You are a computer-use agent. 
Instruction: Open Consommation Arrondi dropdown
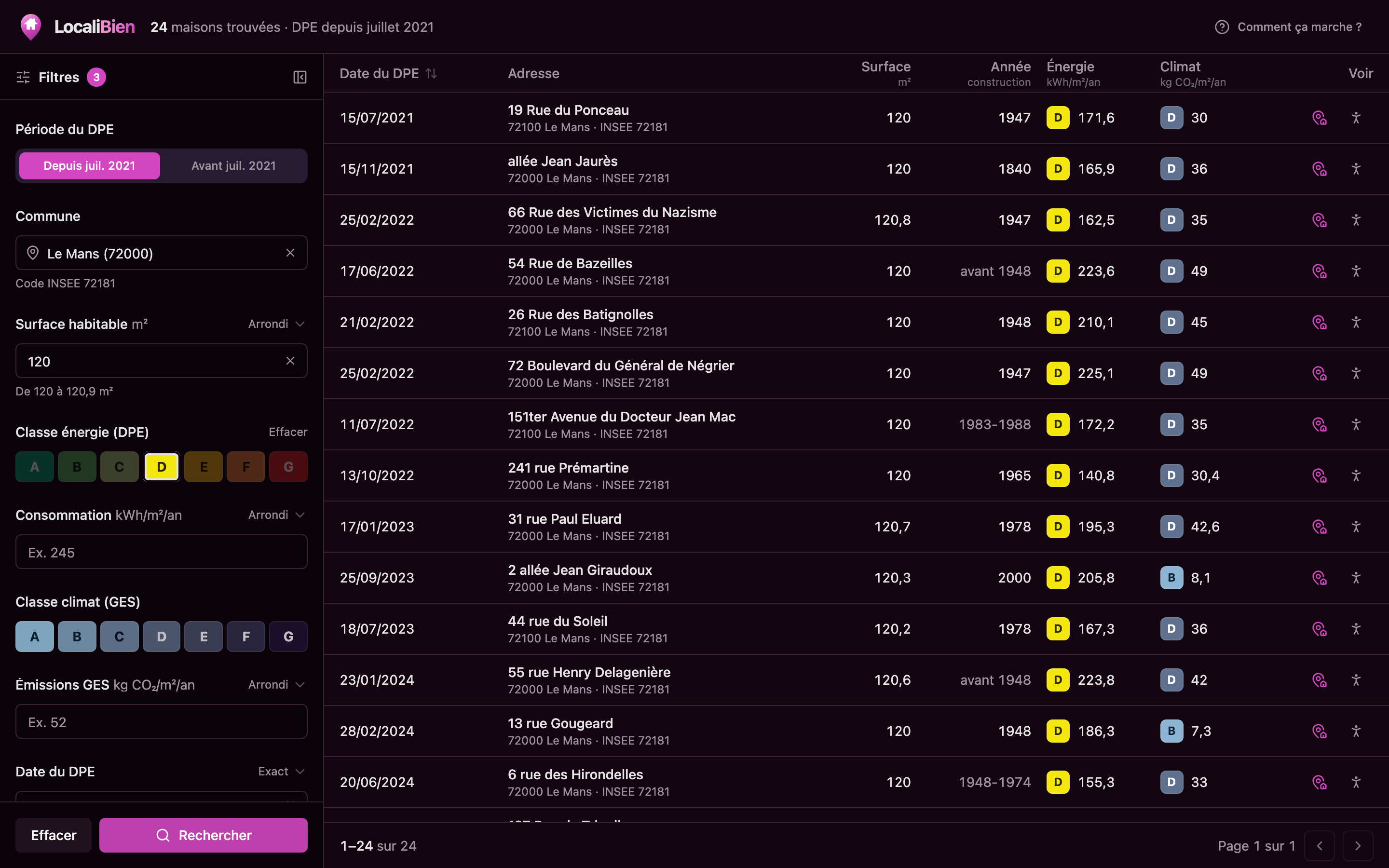[276, 515]
